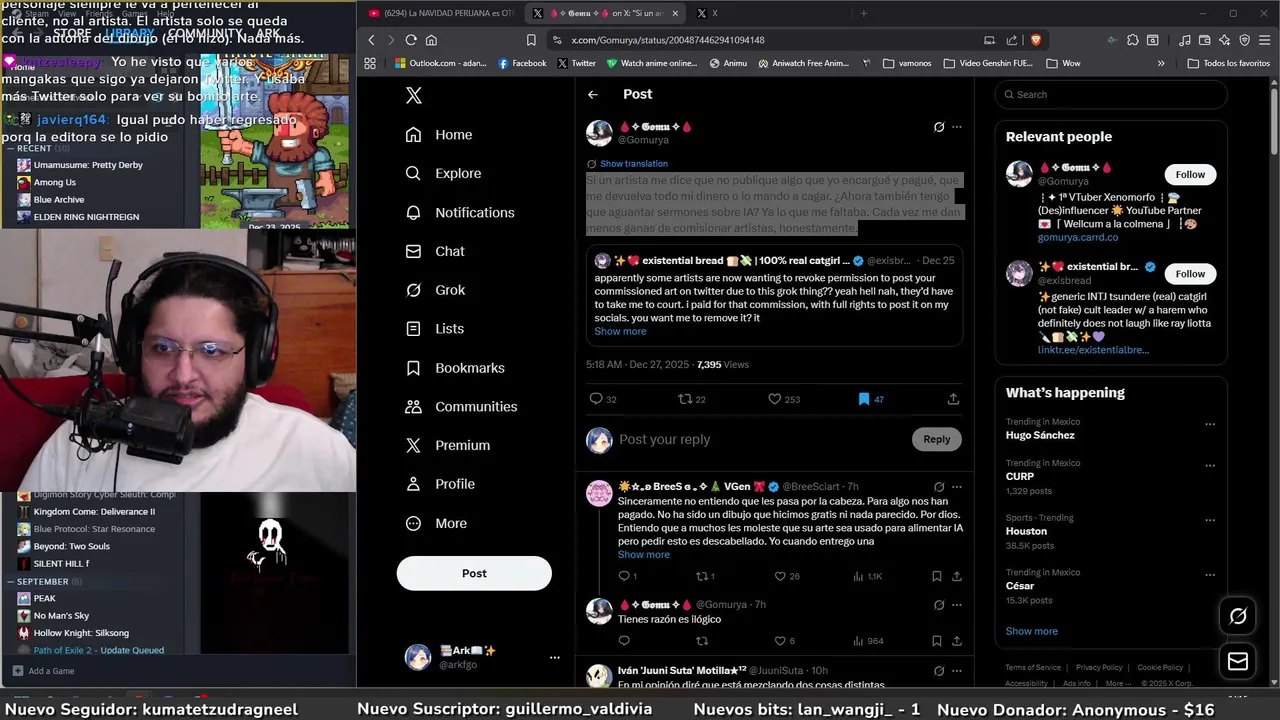
Task: Open floating messages envelope button
Action: (1238, 661)
